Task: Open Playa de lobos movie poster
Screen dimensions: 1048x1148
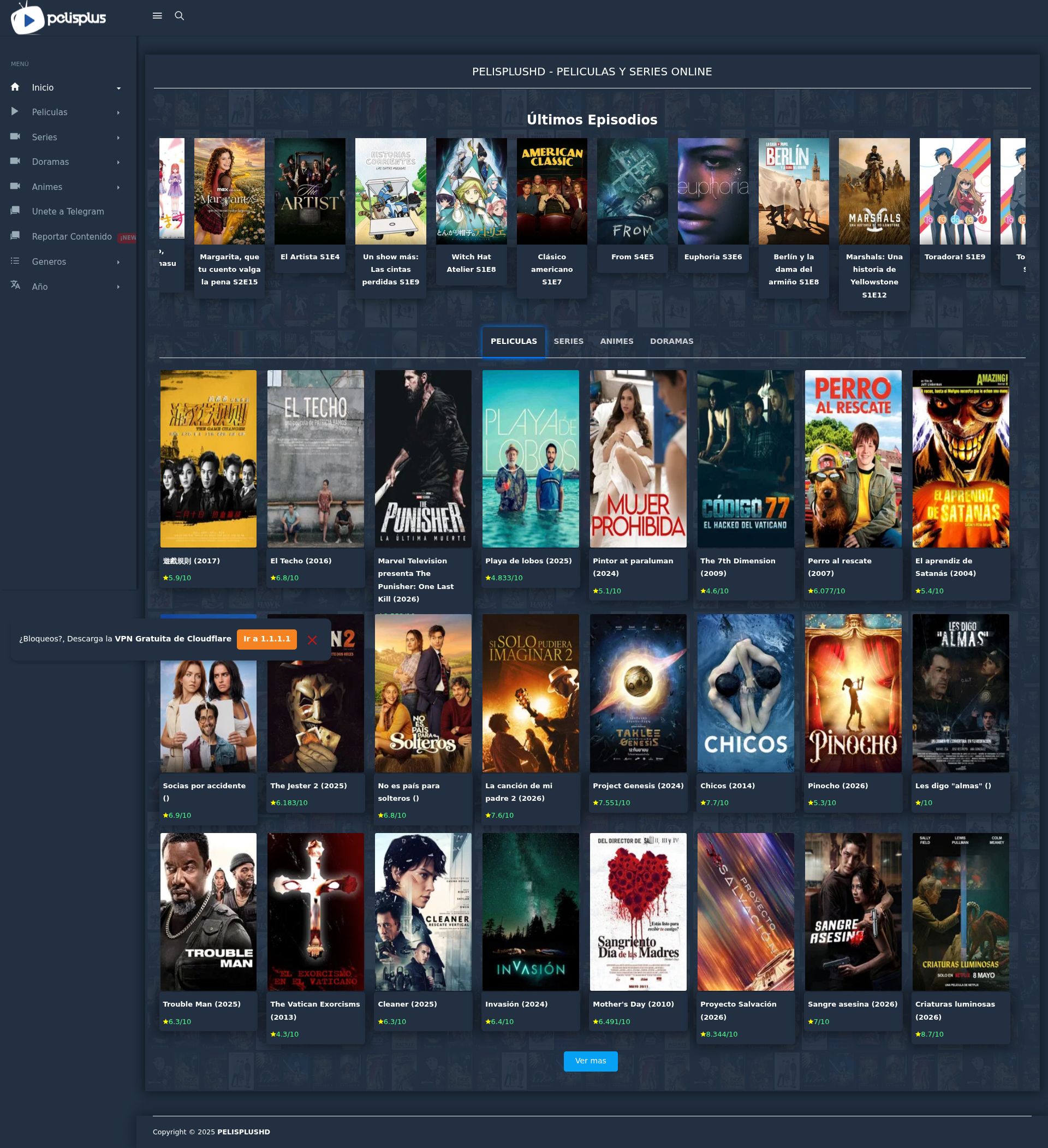Action: pos(531,459)
